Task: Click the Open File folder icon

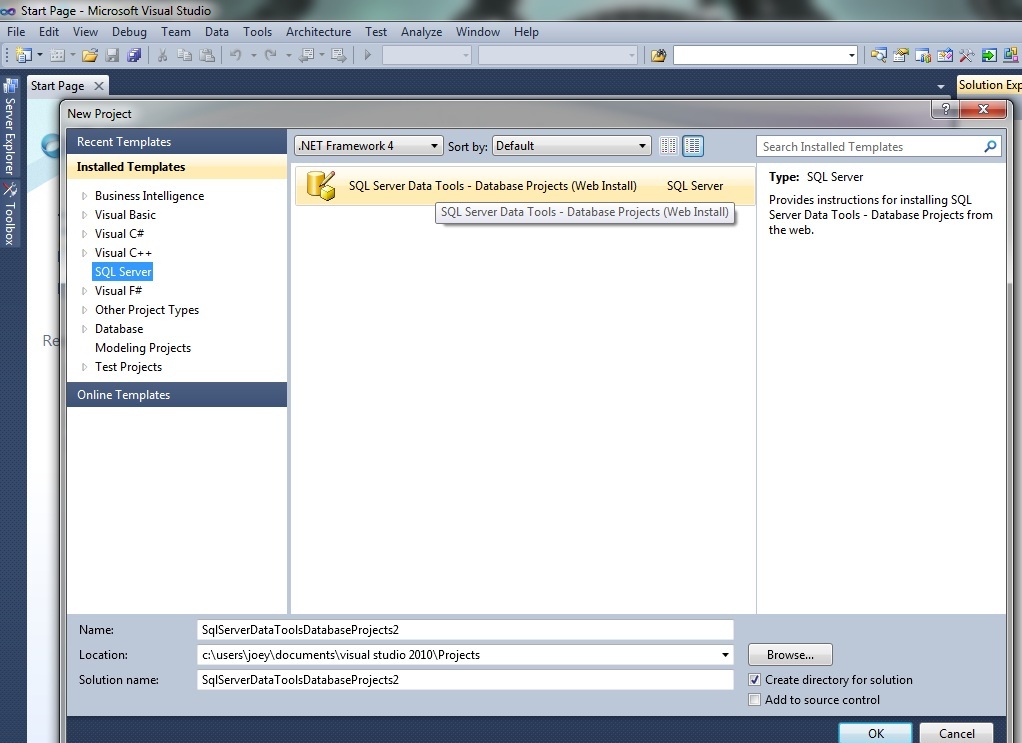Action: click(x=90, y=55)
